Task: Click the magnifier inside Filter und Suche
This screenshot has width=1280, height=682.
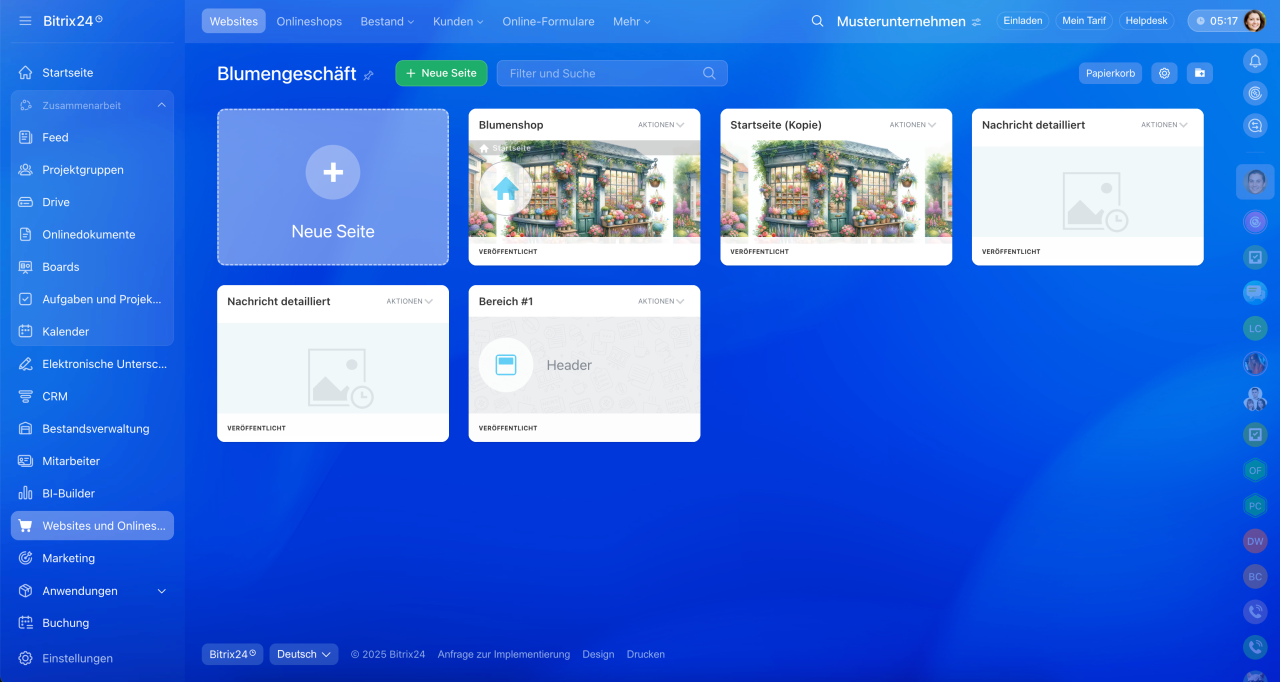Action: 709,73
